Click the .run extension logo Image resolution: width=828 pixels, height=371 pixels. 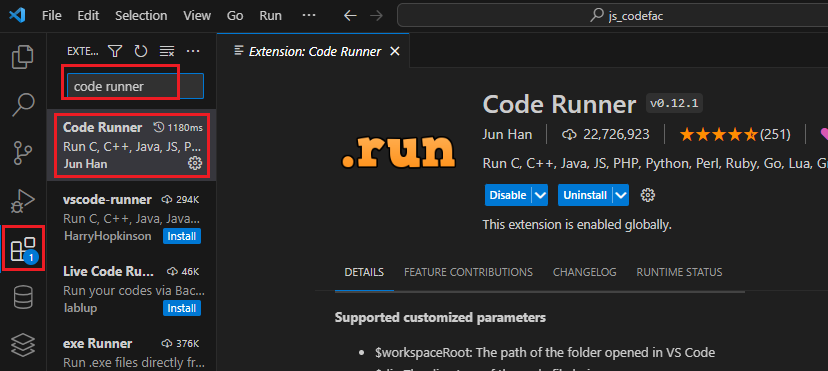tap(399, 151)
